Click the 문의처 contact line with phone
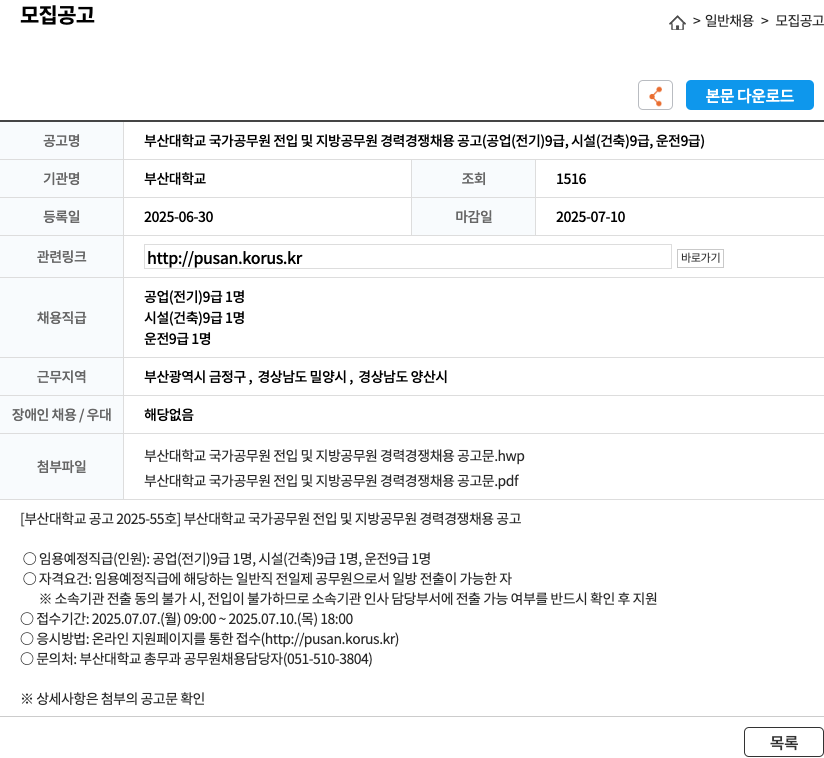 197,659
